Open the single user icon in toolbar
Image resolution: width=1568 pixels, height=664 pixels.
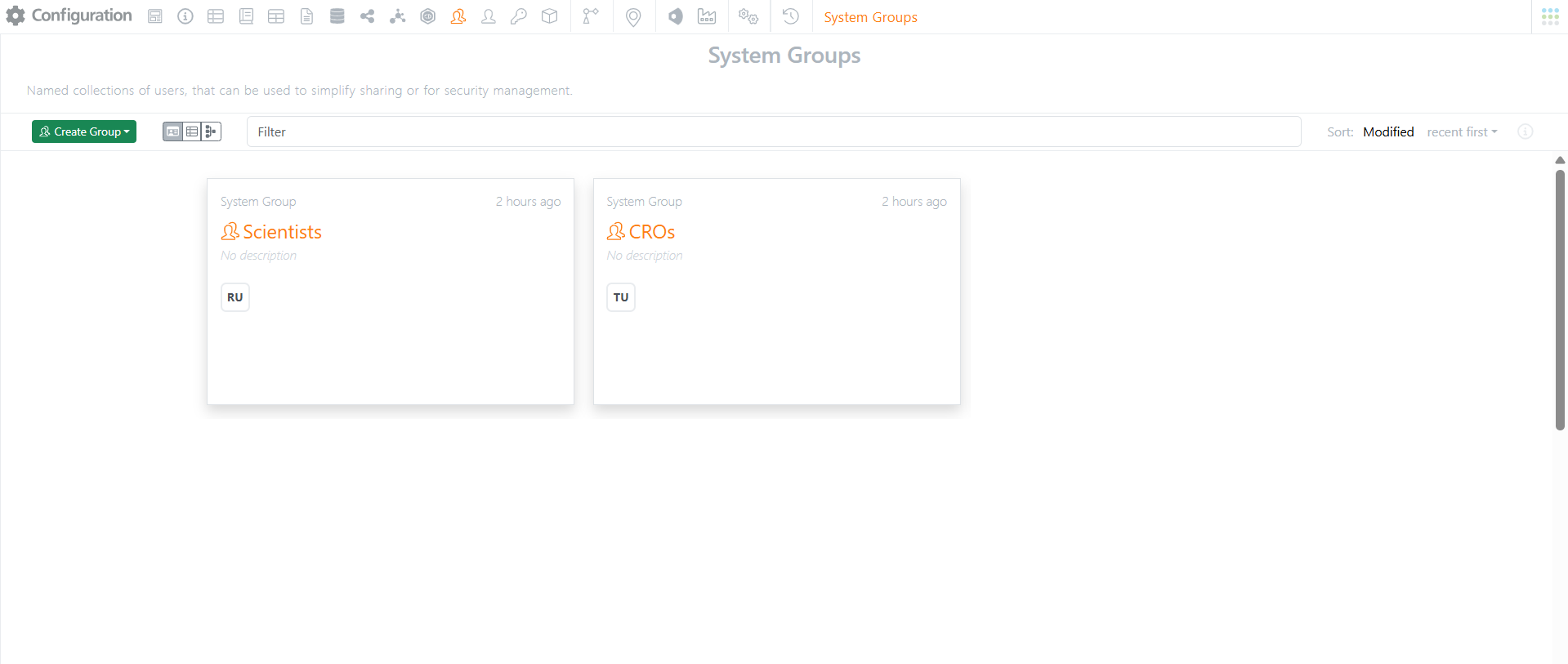pos(489,16)
